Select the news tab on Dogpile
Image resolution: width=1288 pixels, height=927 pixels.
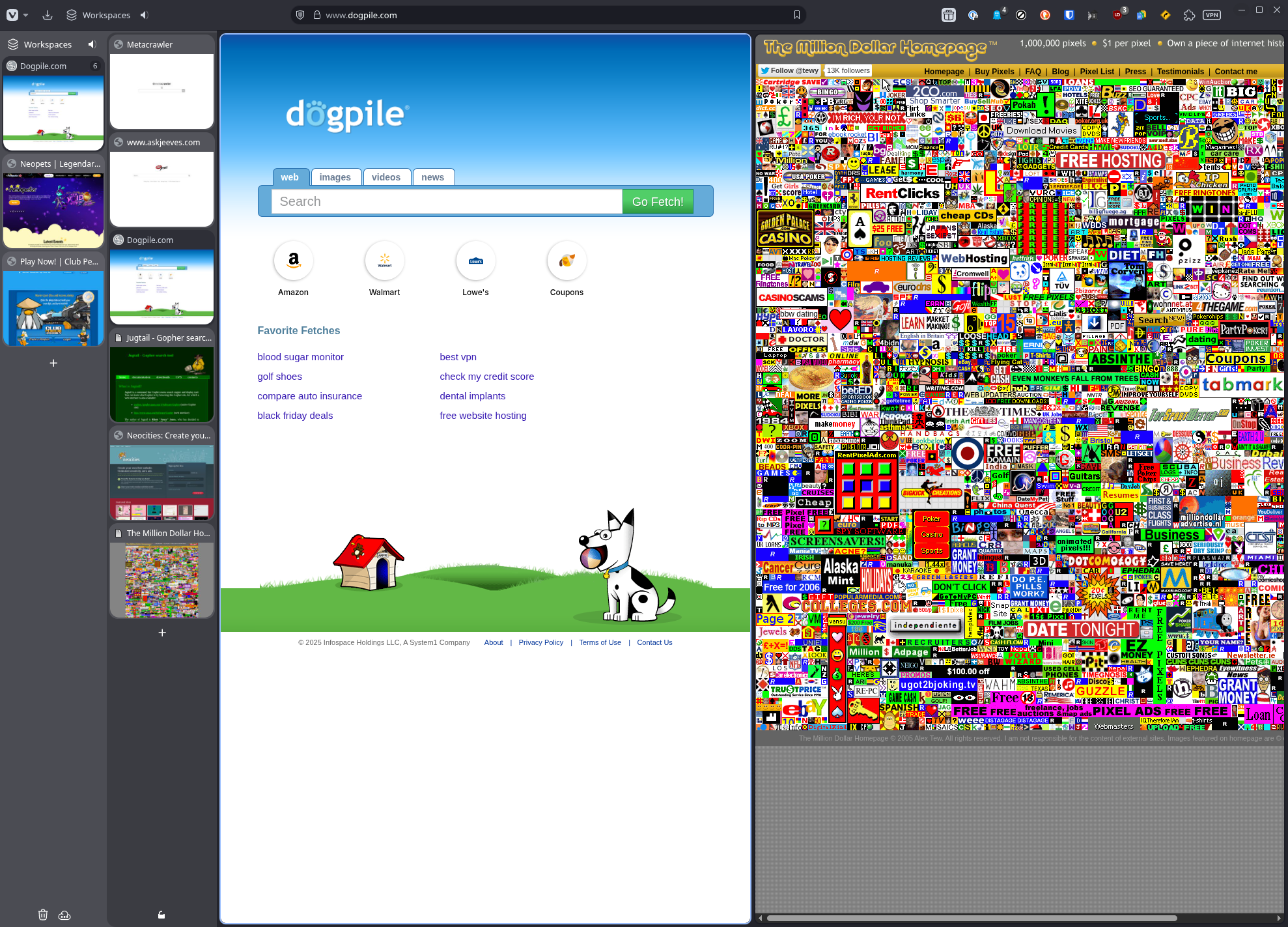click(432, 177)
